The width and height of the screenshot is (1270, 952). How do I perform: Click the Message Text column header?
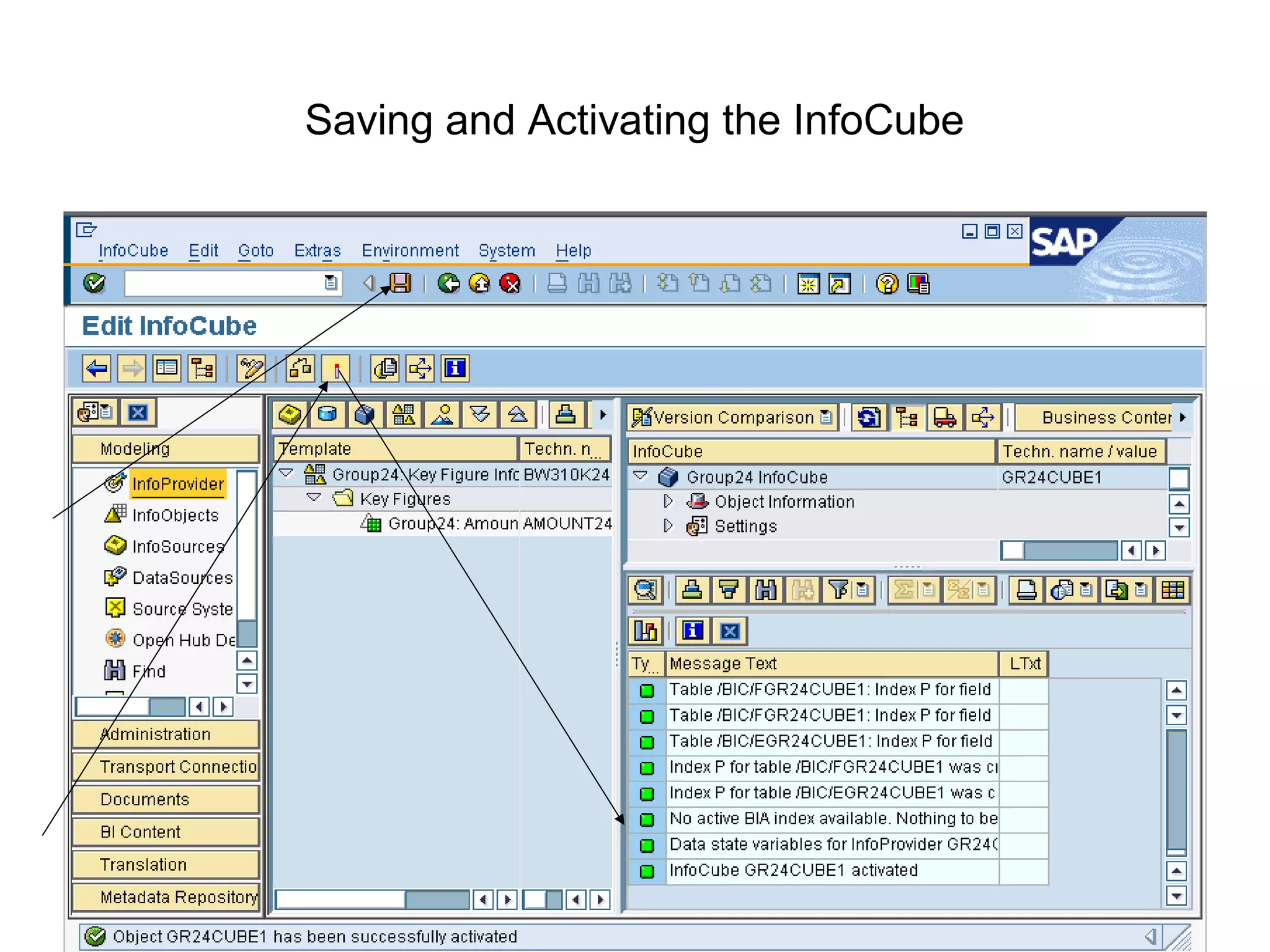[x=831, y=664]
